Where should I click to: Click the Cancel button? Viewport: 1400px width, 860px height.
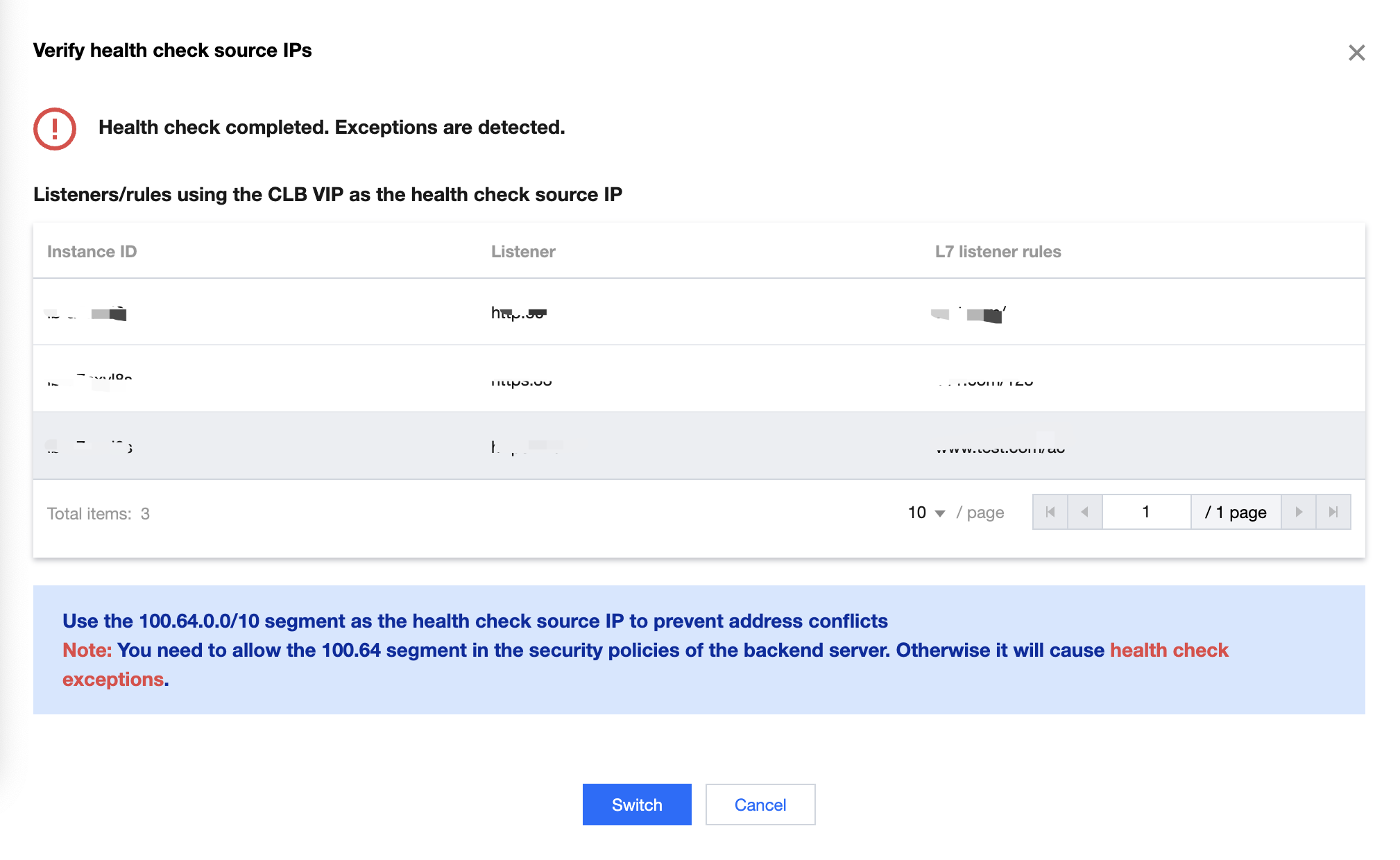[760, 805]
